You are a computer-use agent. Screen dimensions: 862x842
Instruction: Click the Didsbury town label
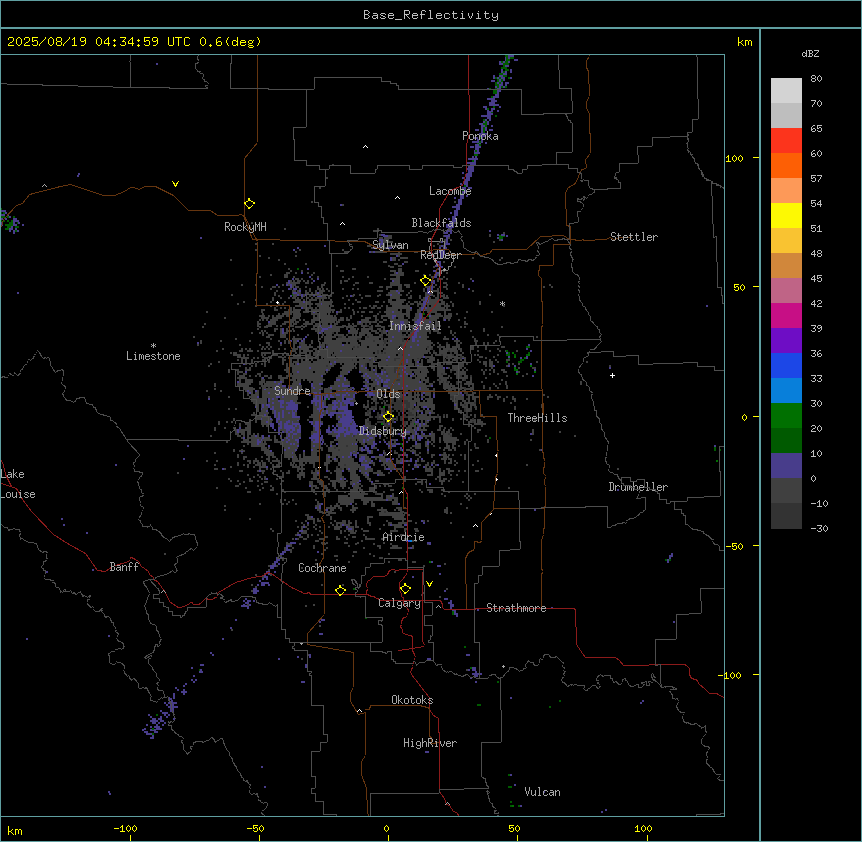point(383,431)
